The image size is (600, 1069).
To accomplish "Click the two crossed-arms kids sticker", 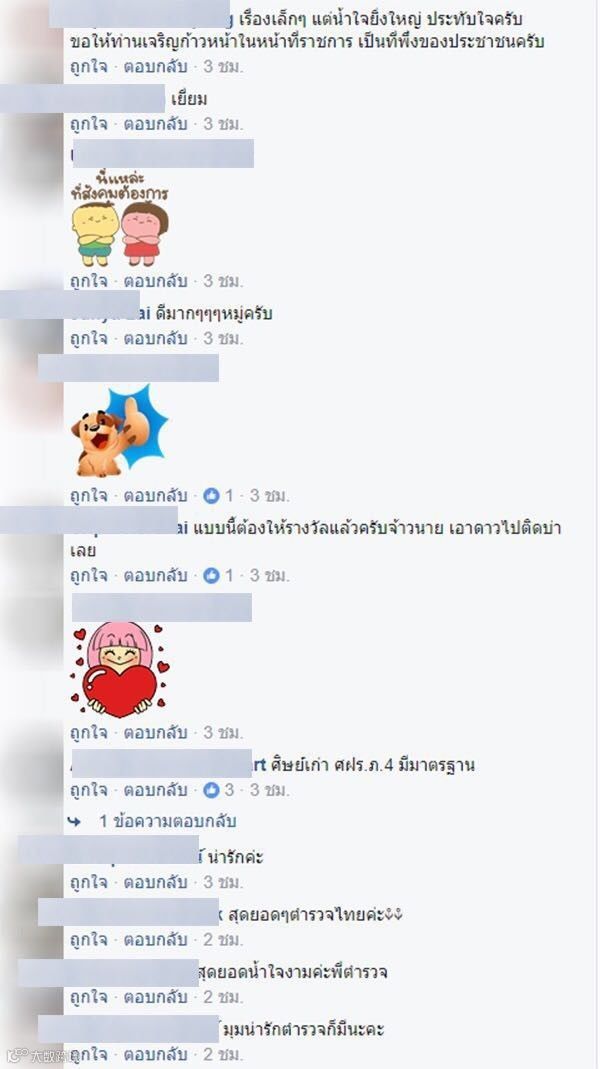I will click(x=120, y=221).
